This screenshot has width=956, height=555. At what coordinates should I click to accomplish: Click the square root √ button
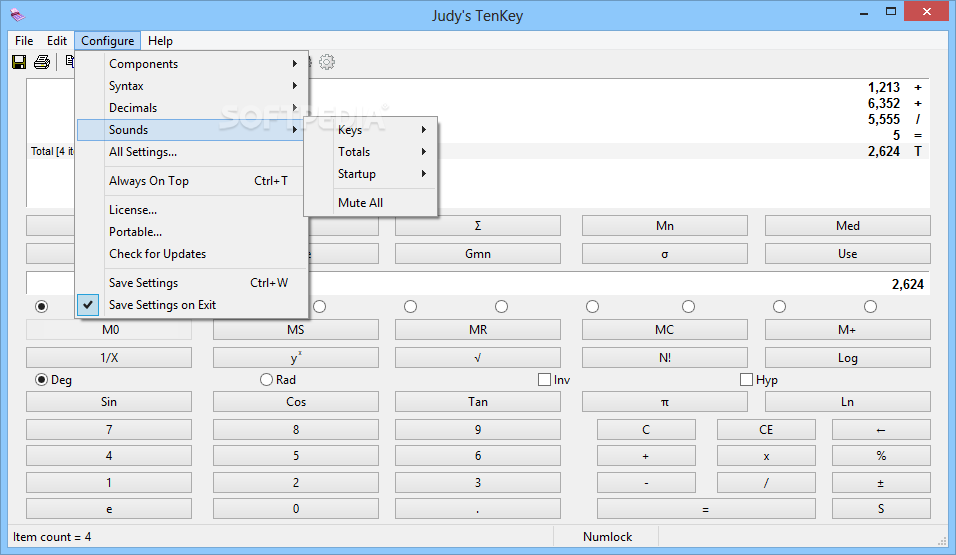click(478, 358)
